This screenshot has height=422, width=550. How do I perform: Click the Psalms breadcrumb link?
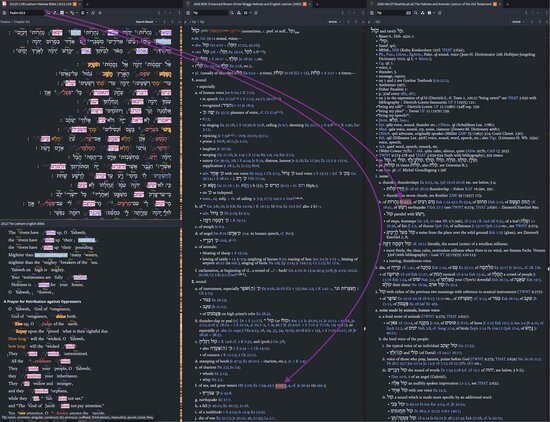[x=5, y=22]
